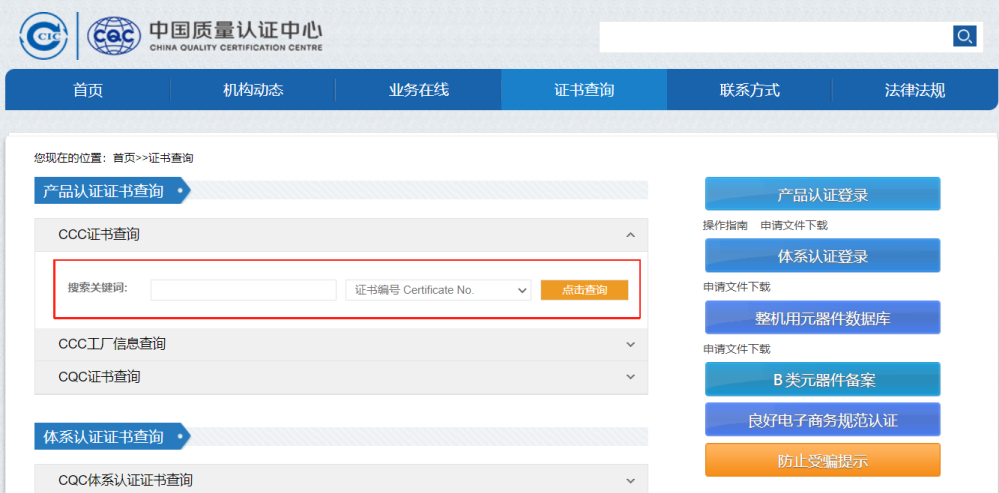Open the 操作指南 link
Image resolution: width=999 pixels, height=493 pixels.
coord(725,226)
